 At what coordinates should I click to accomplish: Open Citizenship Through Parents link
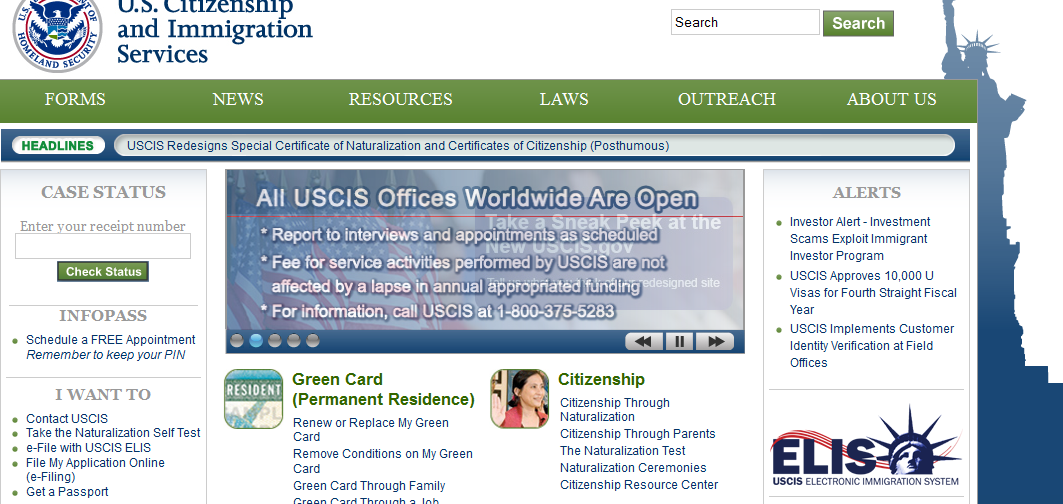637,433
